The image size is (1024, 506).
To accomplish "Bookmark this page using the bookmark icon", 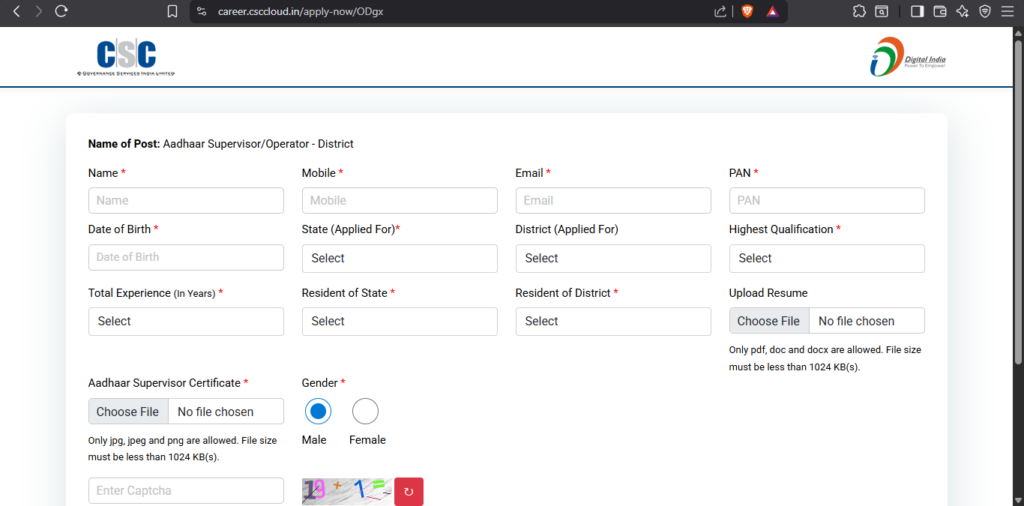I will point(172,11).
